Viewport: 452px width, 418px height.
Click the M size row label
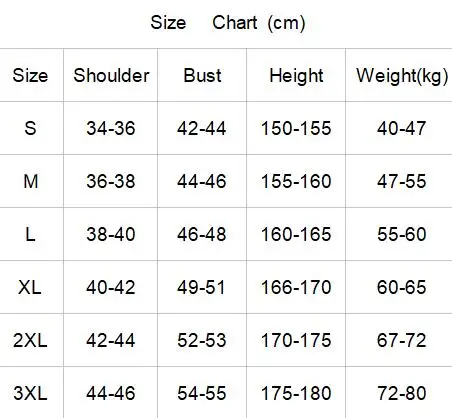tap(30, 181)
